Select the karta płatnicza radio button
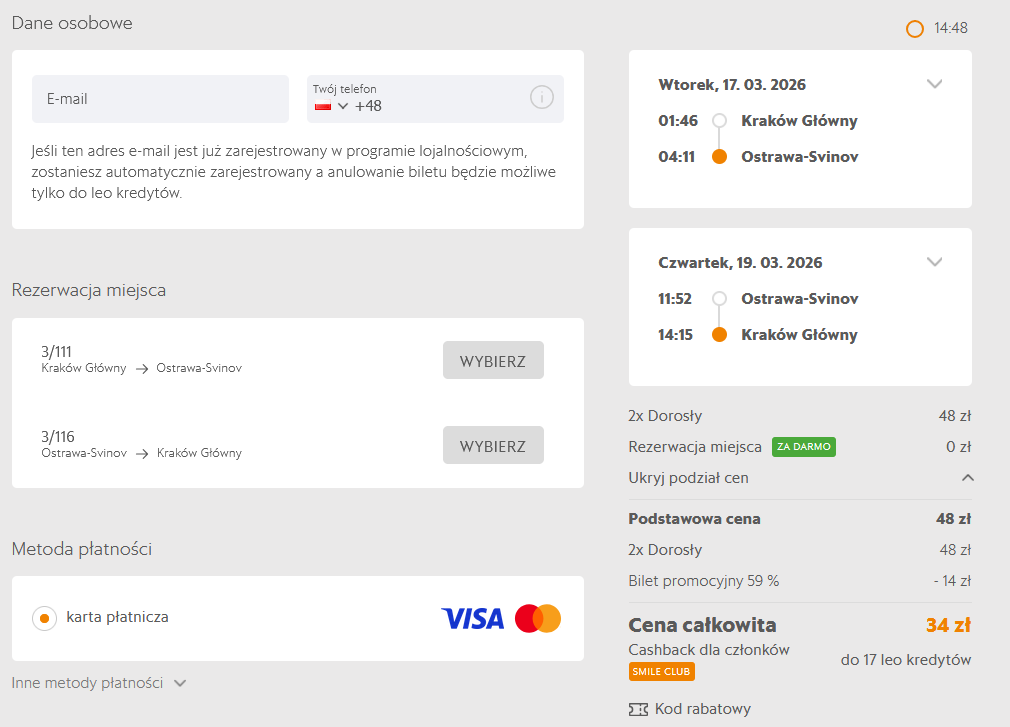 [x=43, y=619]
